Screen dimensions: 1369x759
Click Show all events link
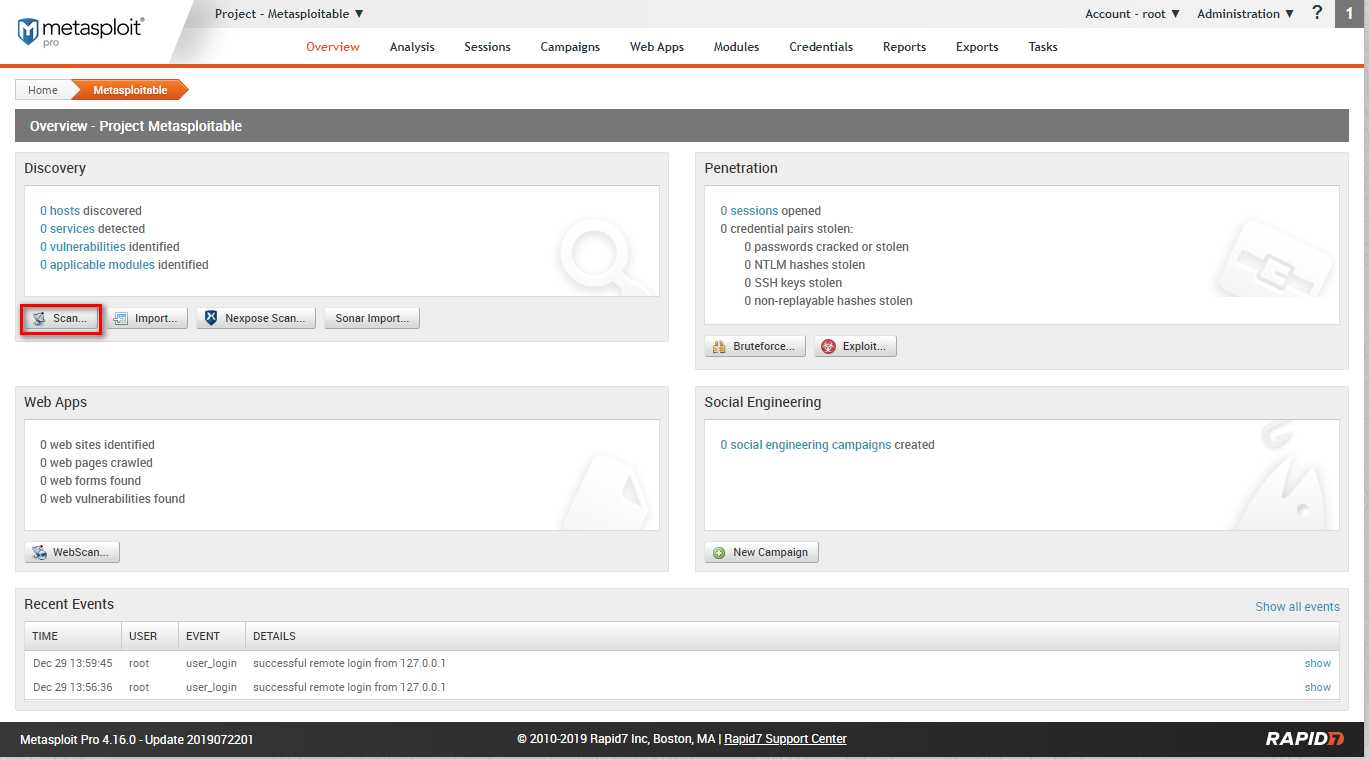click(1297, 607)
